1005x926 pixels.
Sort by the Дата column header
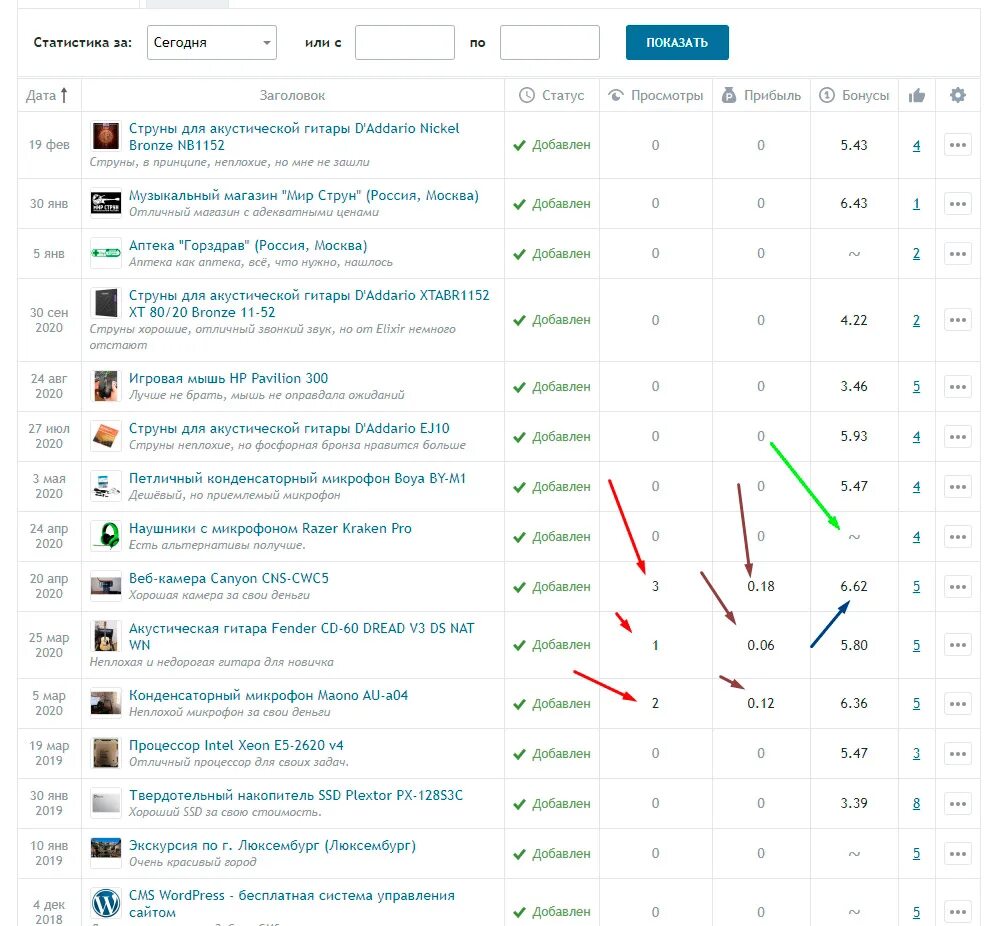47,95
